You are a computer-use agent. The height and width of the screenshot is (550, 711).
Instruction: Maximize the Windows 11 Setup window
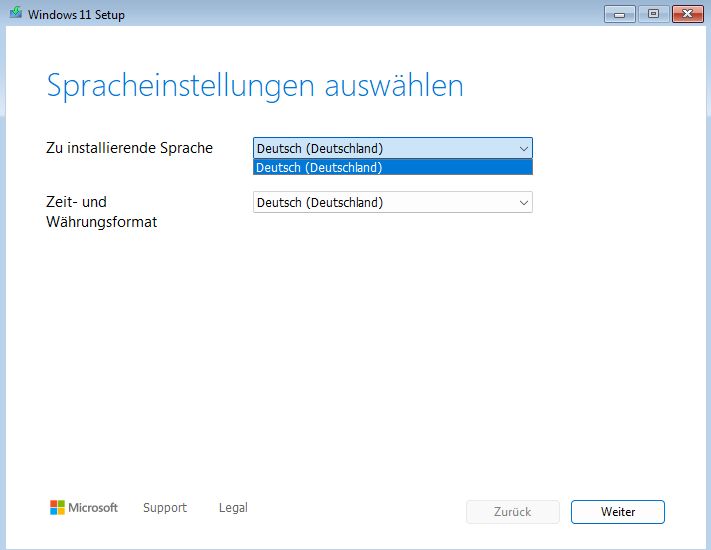(653, 15)
